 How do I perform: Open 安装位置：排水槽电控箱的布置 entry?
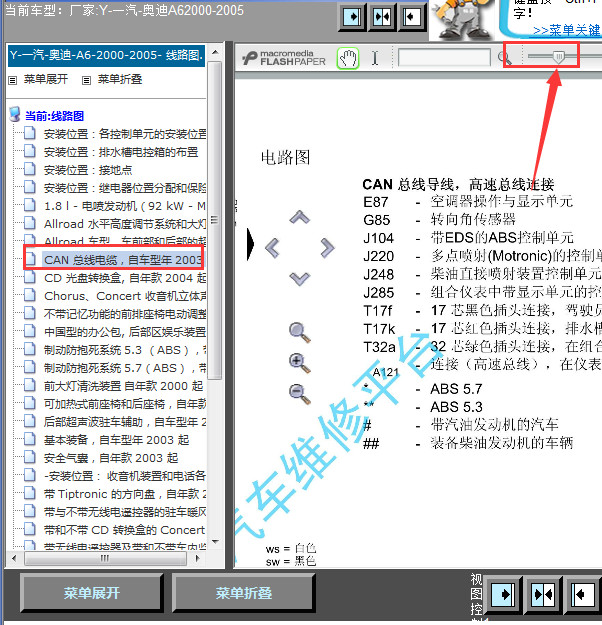(121, 152)
